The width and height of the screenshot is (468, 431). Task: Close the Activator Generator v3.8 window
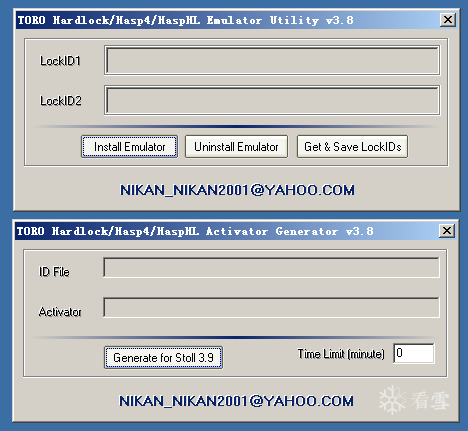coord(447,231)
